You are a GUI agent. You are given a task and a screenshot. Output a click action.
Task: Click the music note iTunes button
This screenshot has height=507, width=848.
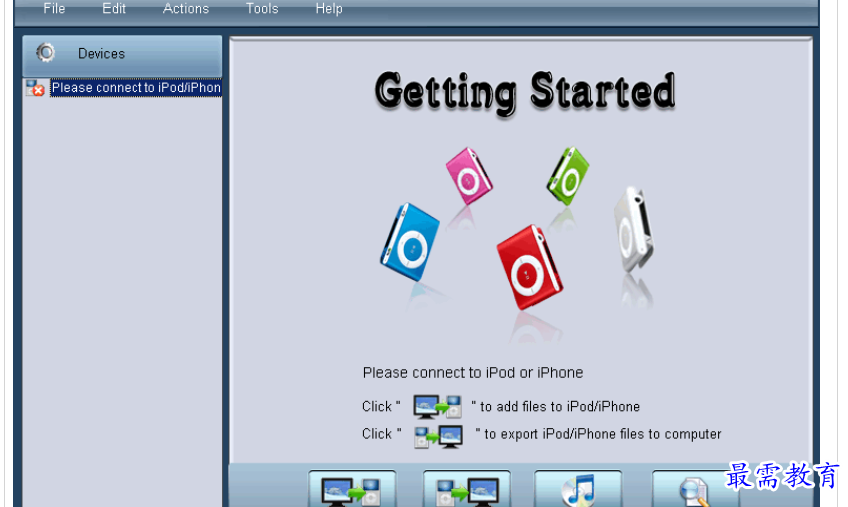578,489
